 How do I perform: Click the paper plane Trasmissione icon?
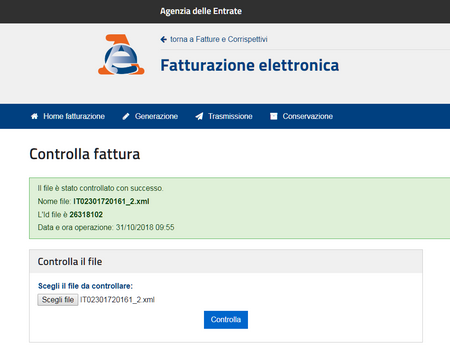tap(199, 116)
